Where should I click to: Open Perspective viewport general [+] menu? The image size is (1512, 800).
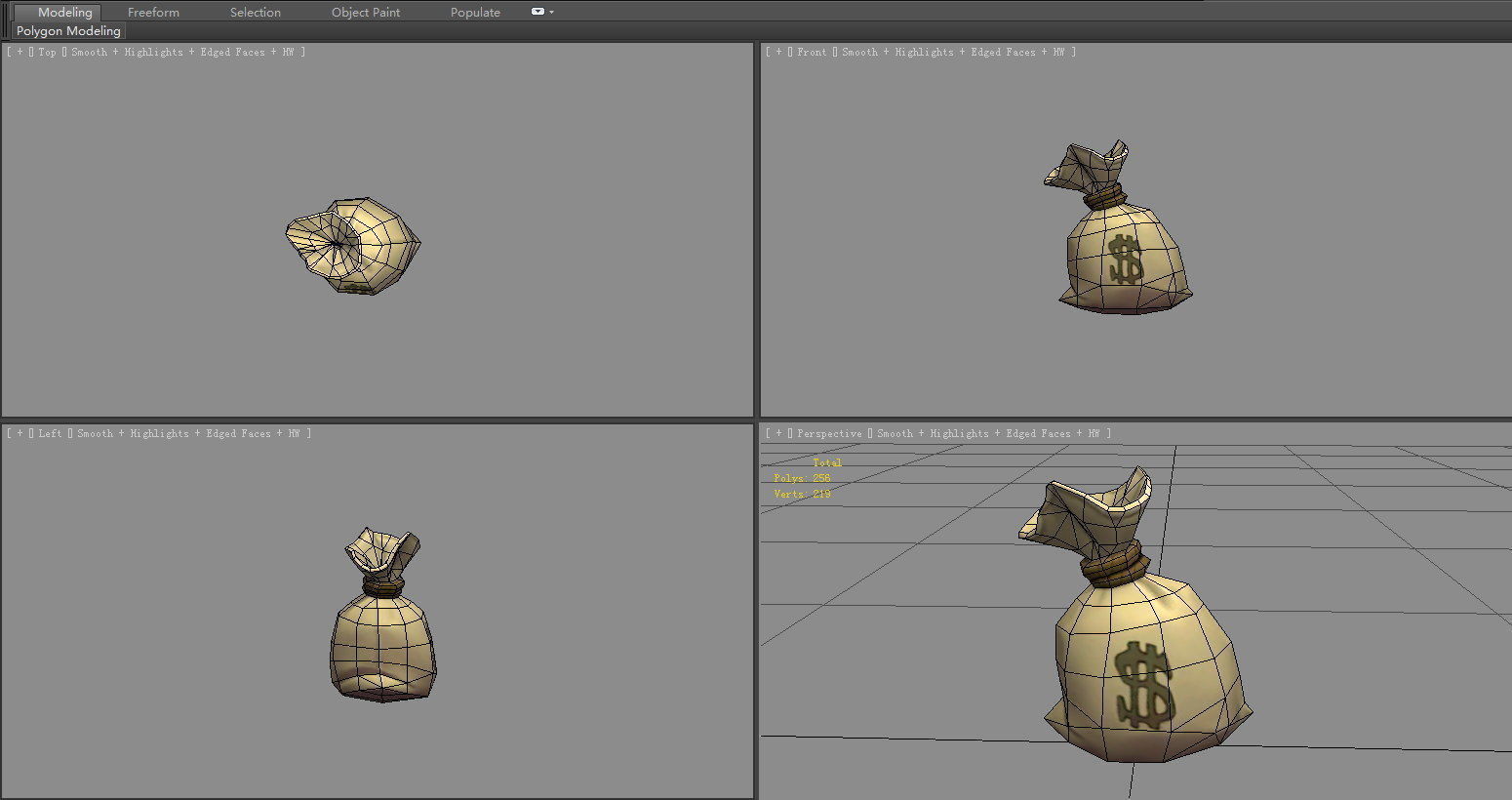point(778,433)
